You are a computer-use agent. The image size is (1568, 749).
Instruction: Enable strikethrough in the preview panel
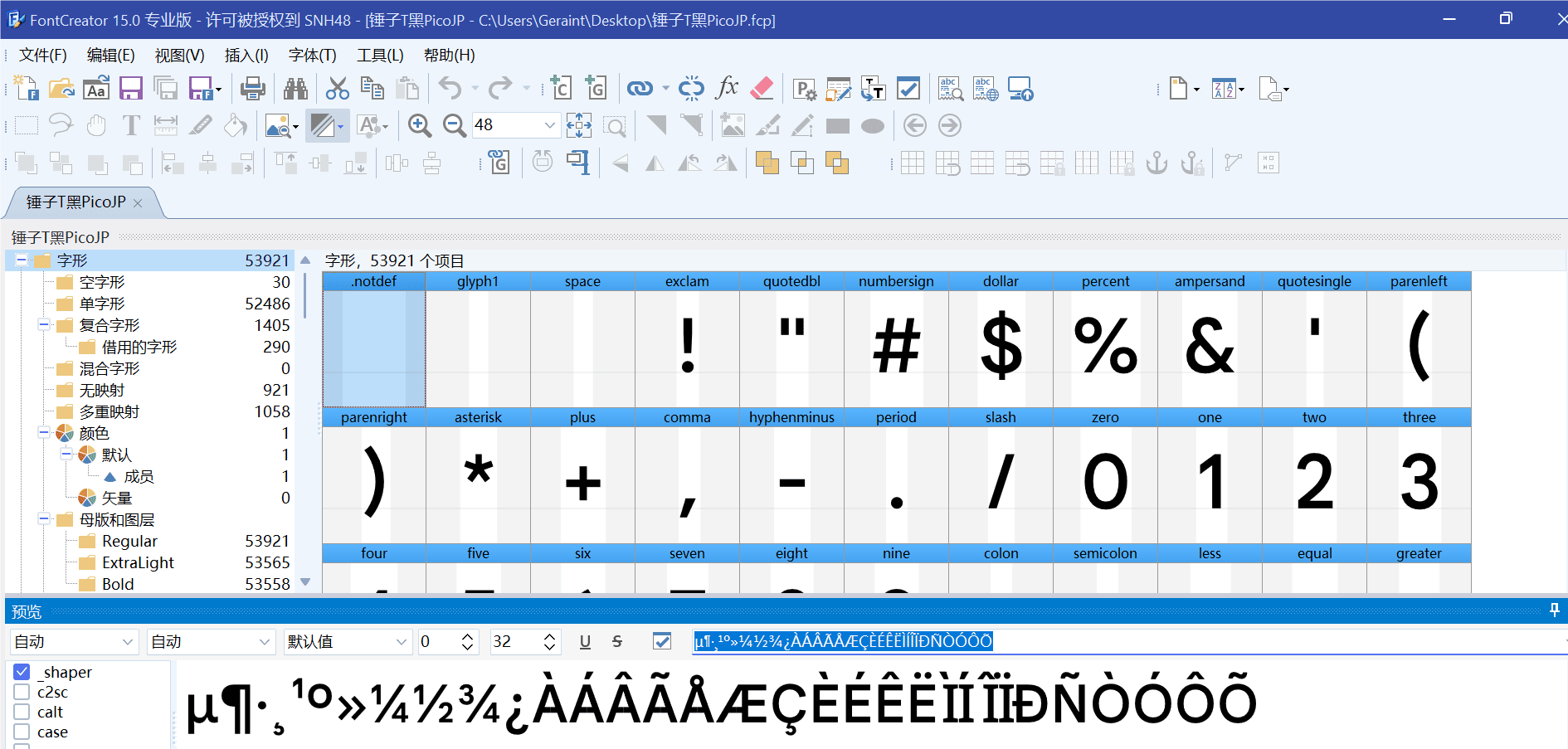coord(617,641)
